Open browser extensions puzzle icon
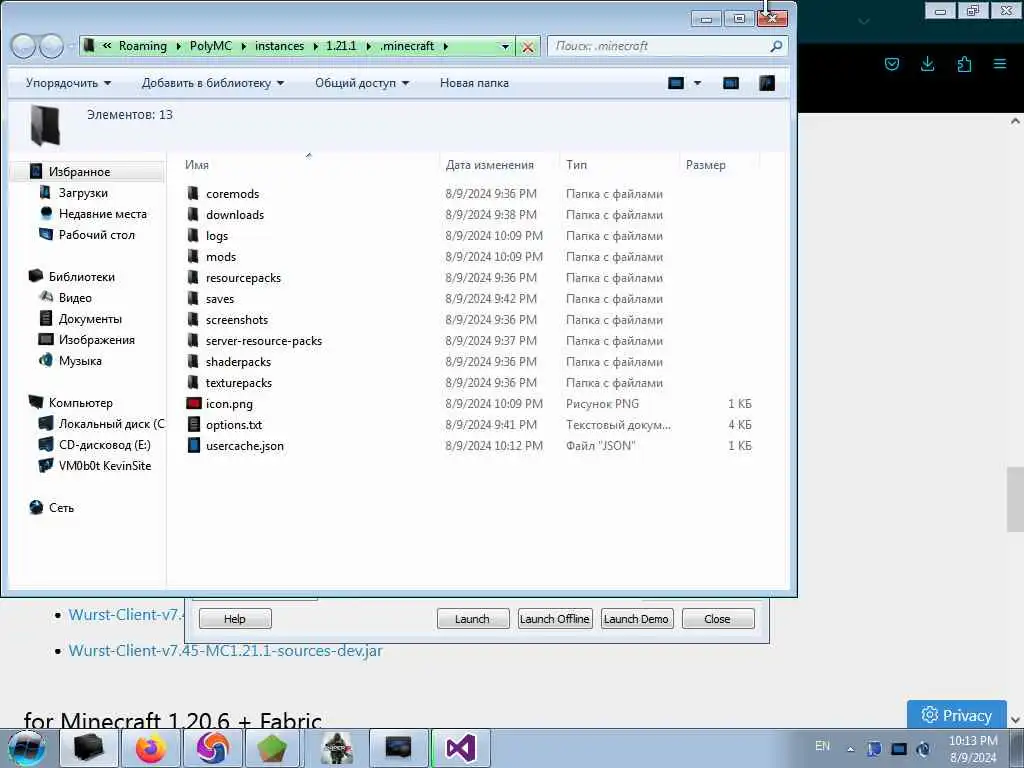The image size is (1024, 768). (964, 64)
